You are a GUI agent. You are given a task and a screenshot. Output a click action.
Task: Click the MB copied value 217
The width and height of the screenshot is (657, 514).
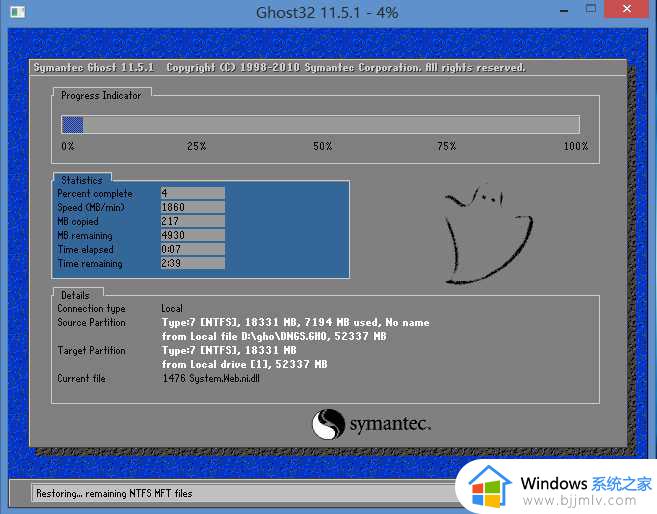click(193, 221)
